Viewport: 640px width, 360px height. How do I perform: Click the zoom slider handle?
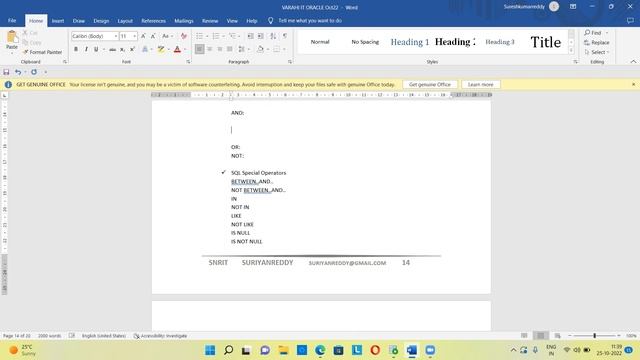point(594,336)
